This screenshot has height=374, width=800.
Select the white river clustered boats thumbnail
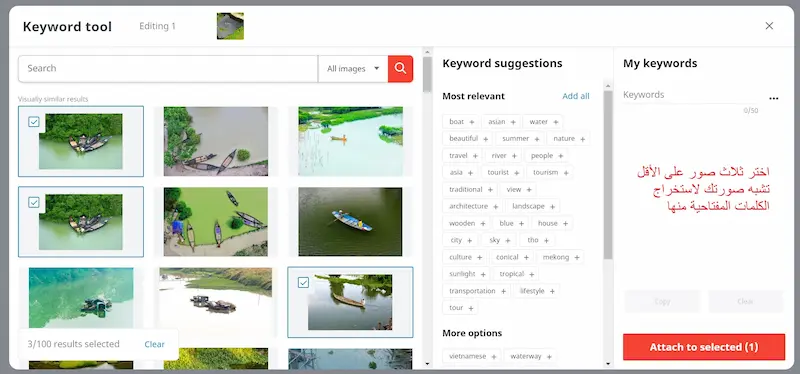tap(216, 301)
